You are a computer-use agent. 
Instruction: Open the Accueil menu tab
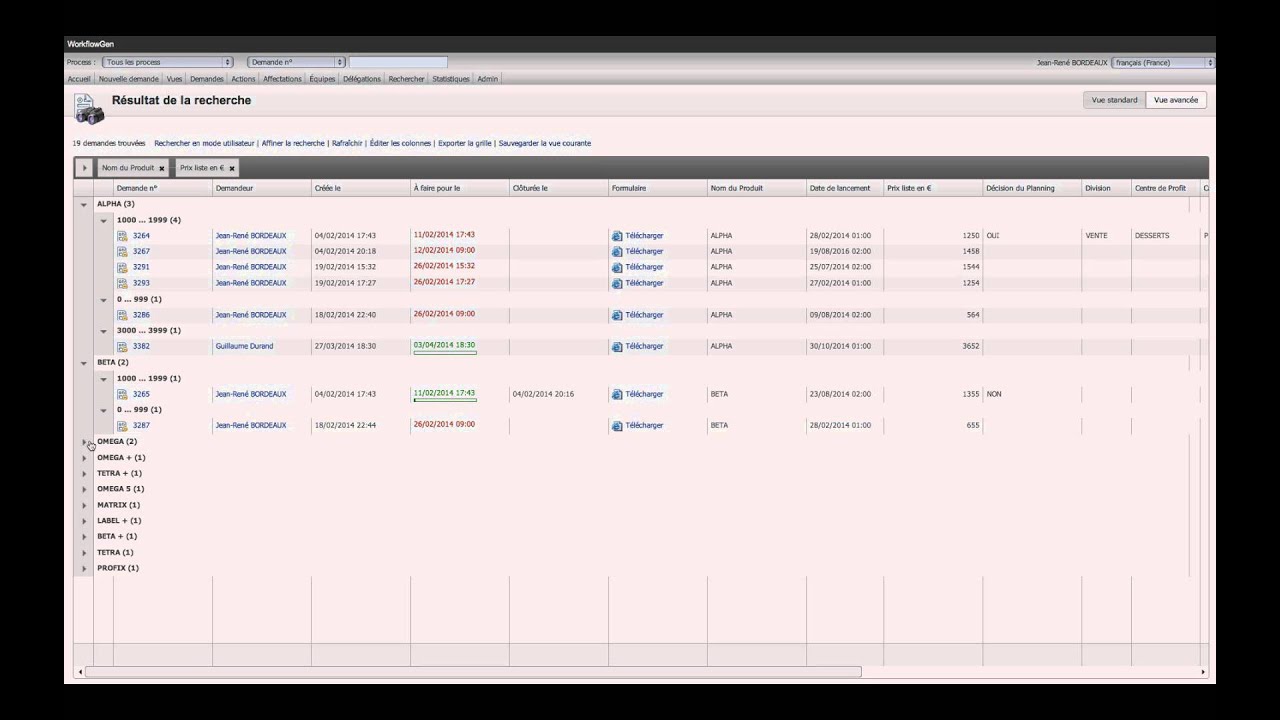[79, 79]
